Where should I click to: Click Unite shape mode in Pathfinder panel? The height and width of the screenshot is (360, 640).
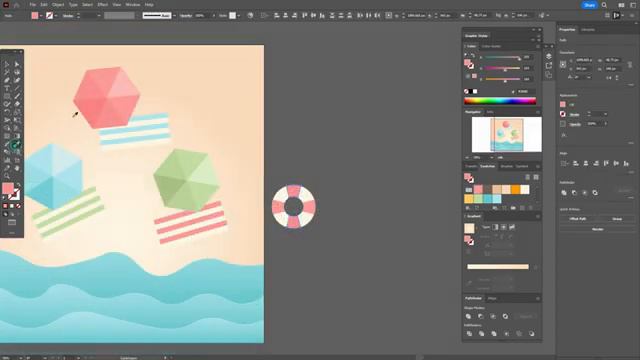point(468,316)
